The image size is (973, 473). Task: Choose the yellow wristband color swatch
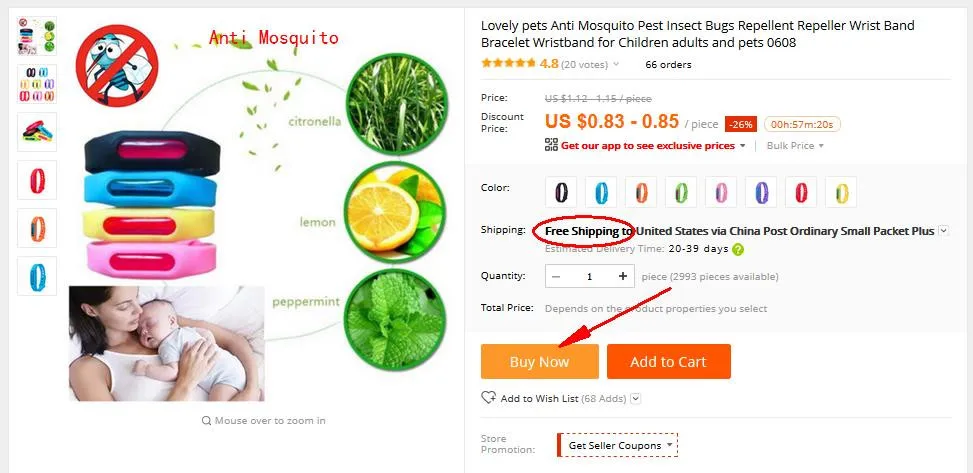[x=841, y=192]
